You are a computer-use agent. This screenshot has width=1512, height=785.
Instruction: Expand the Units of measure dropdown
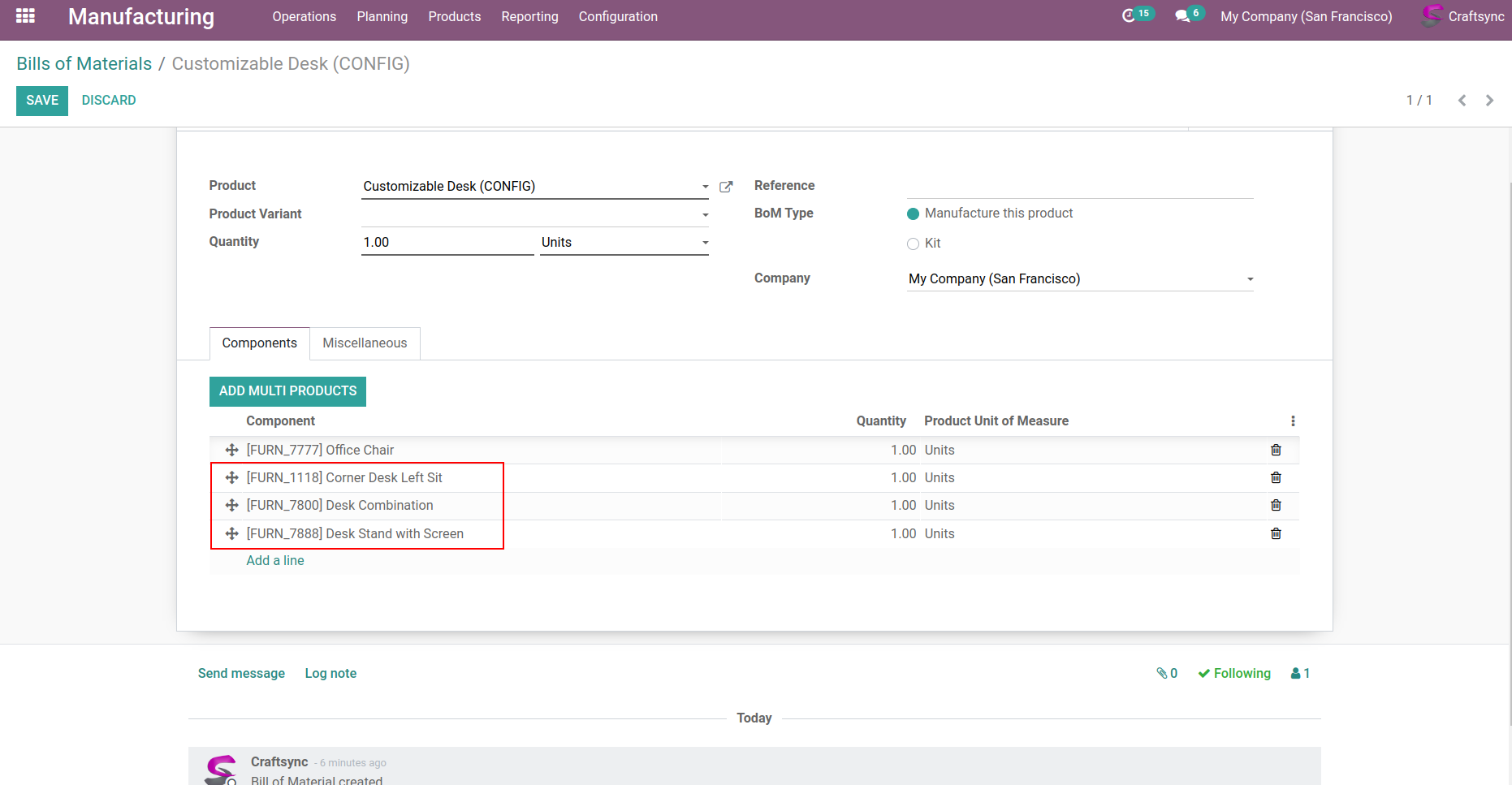click(705, 243)
